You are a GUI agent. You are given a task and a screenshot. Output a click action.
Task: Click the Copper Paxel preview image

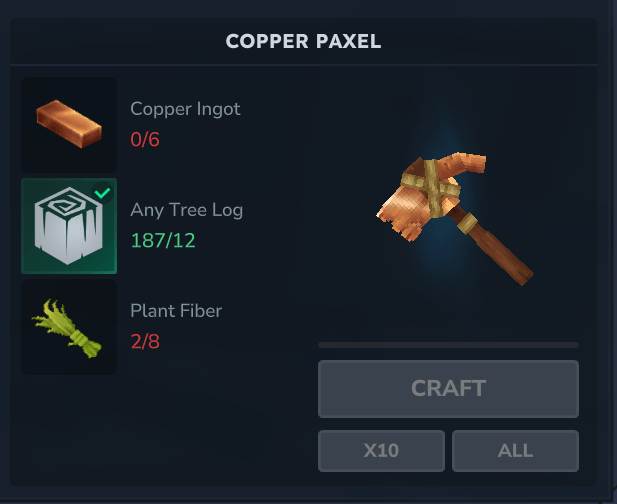tap(454, 218)
